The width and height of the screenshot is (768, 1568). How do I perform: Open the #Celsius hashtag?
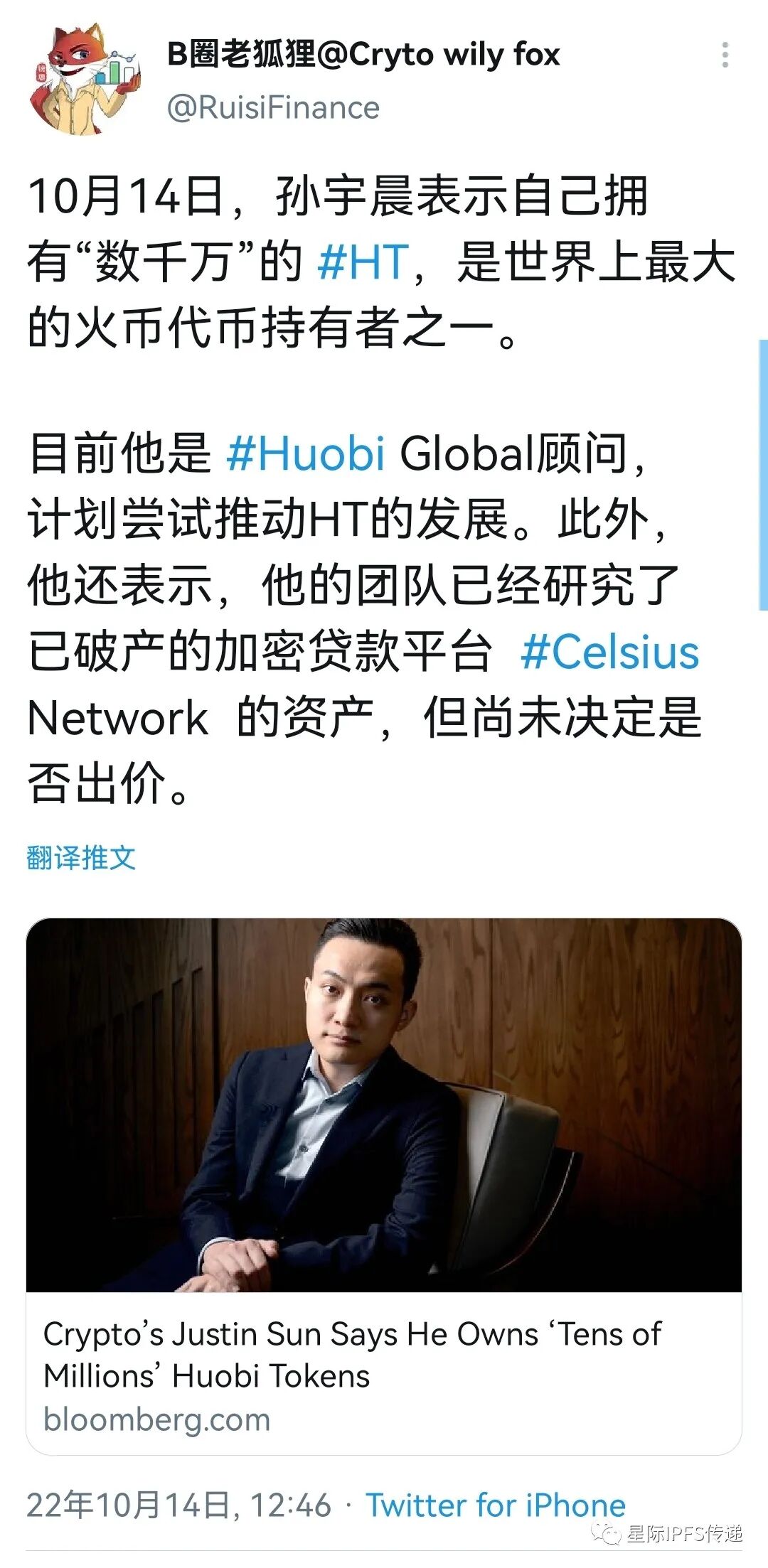pyautogui.click(x=609, y=653)
